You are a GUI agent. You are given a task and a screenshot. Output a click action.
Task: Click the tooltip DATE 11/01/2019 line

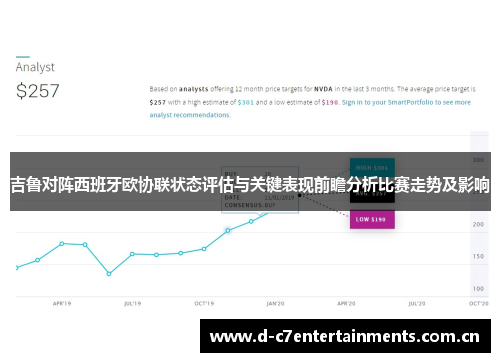pos(259,197)
